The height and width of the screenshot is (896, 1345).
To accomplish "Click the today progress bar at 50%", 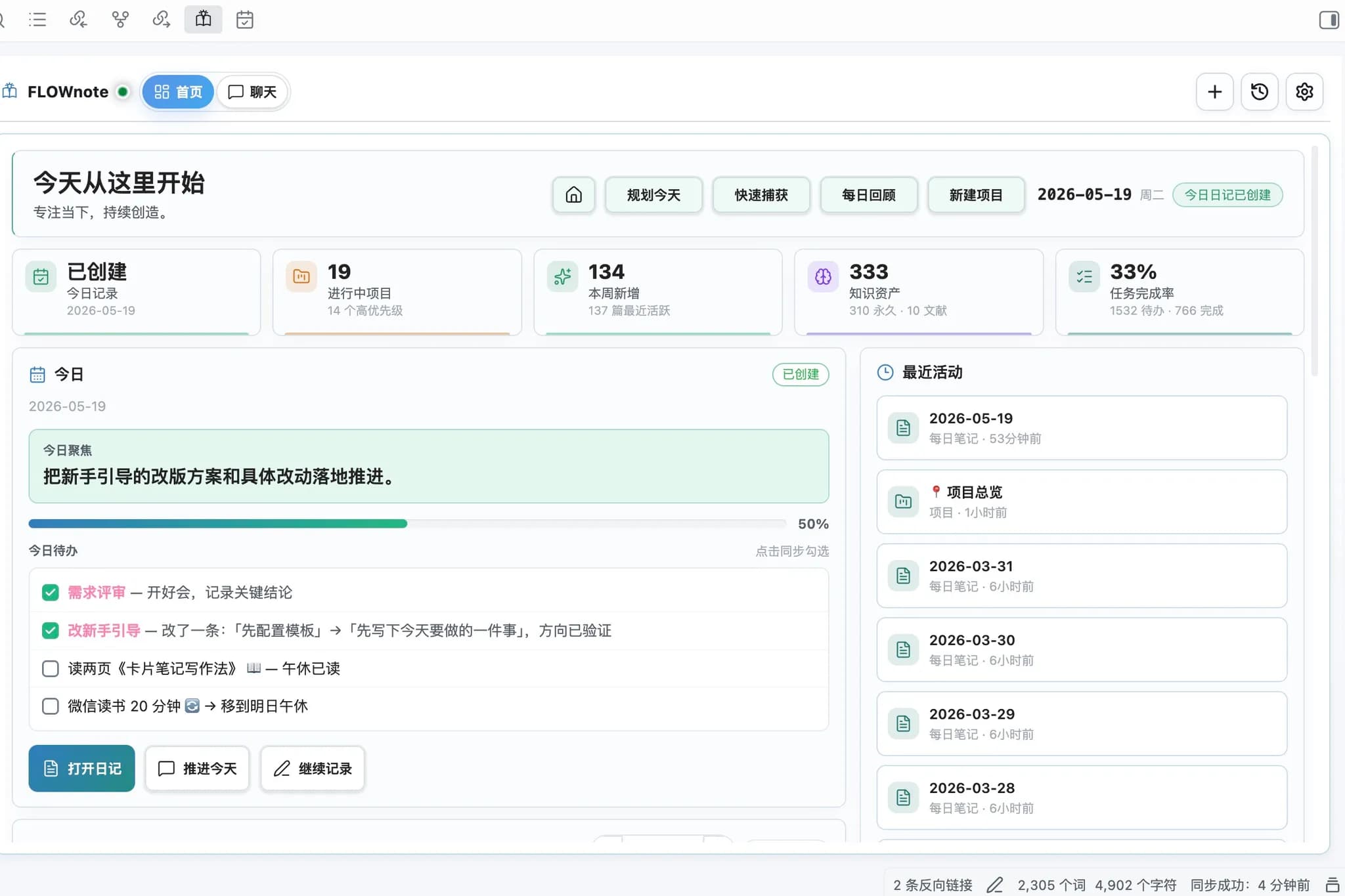I will point(407,524).
